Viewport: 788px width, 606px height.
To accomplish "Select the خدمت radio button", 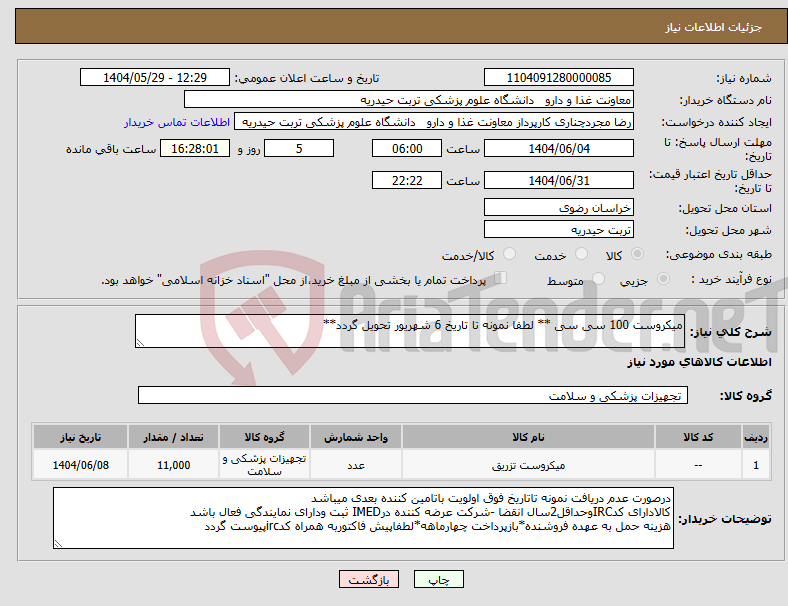I will (581, 254).
